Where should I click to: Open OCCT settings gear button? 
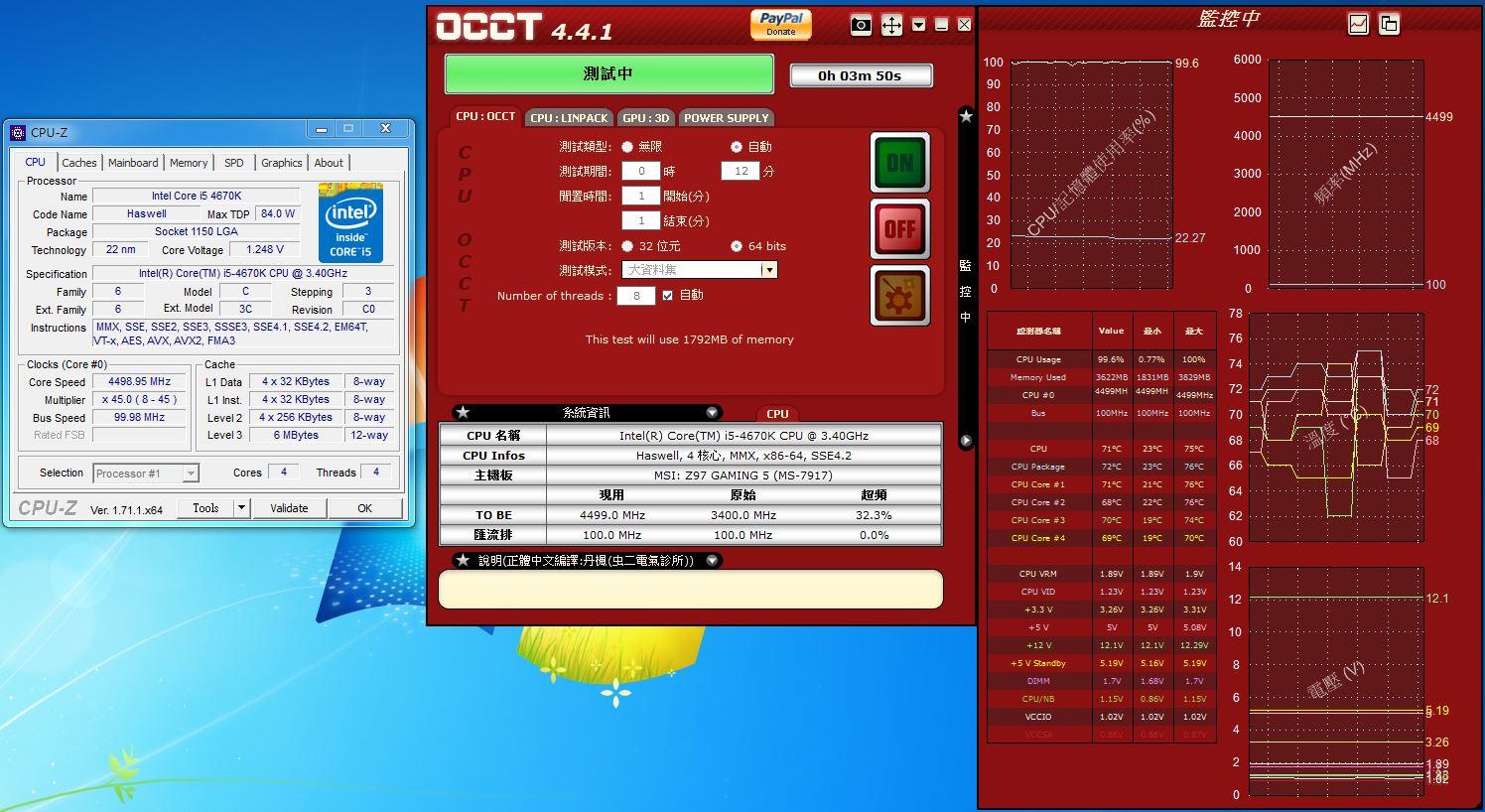(899, 295)
